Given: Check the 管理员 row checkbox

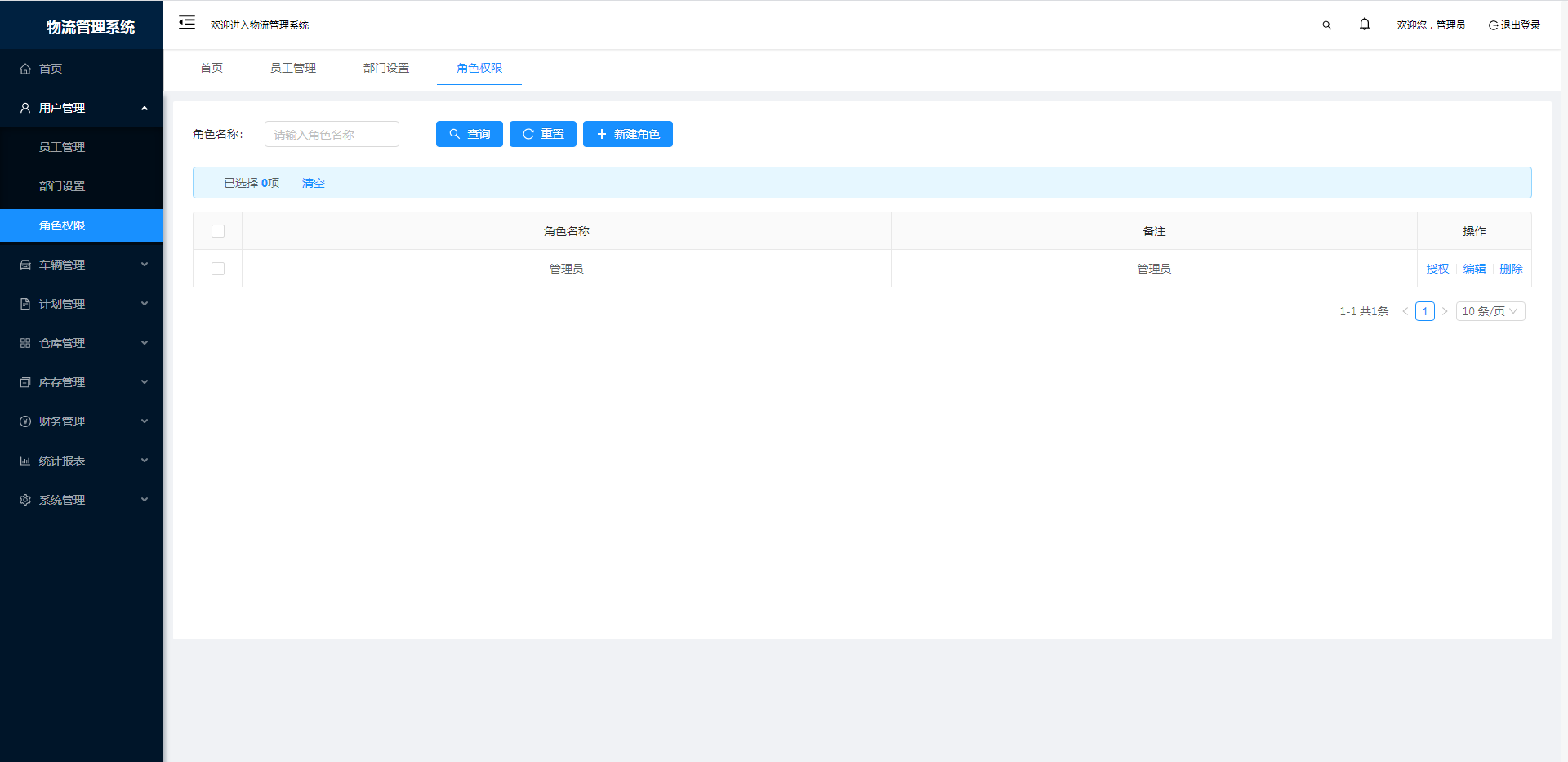Looking at the screenshot, I should [218, 269].
